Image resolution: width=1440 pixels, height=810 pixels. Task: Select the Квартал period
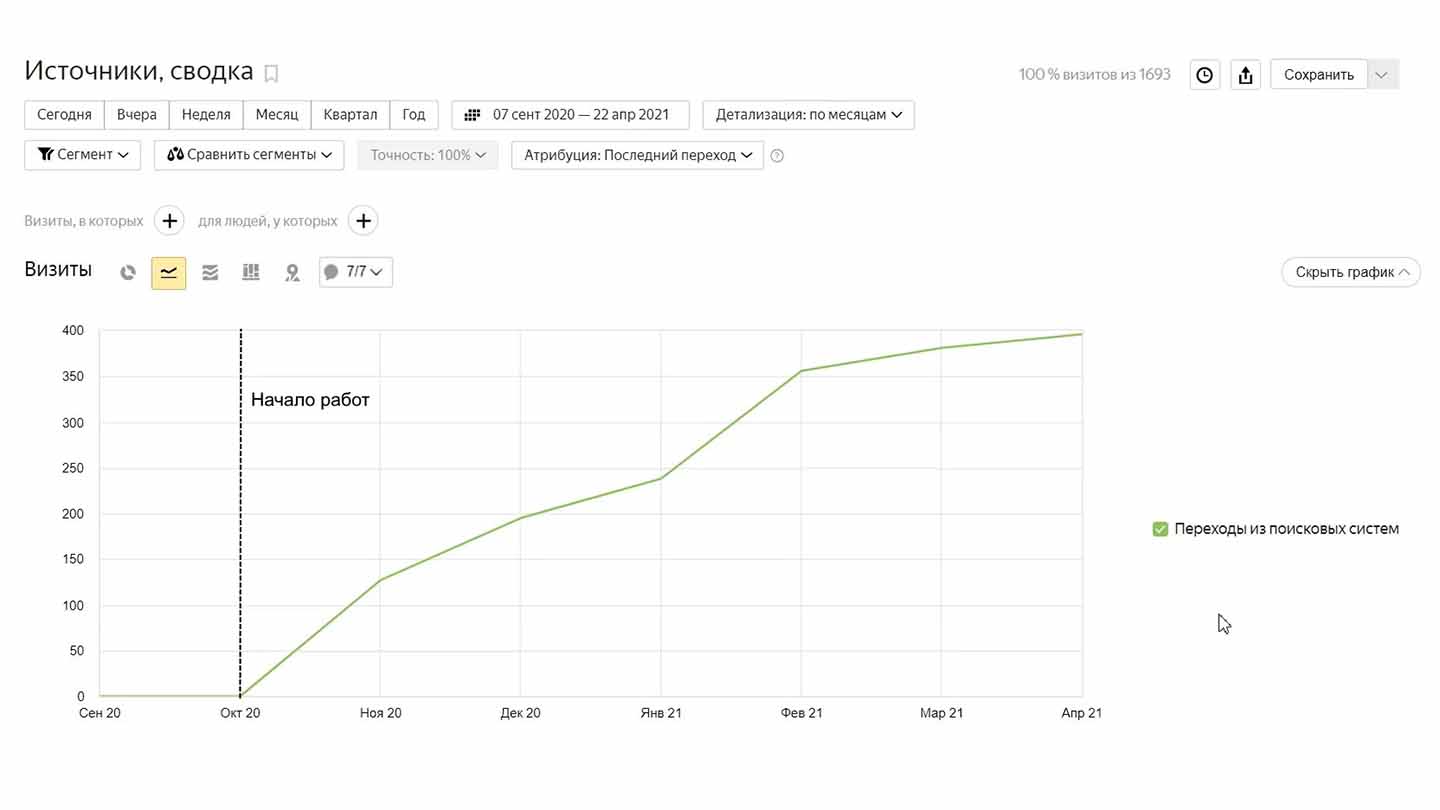click(x=350, y=115)
